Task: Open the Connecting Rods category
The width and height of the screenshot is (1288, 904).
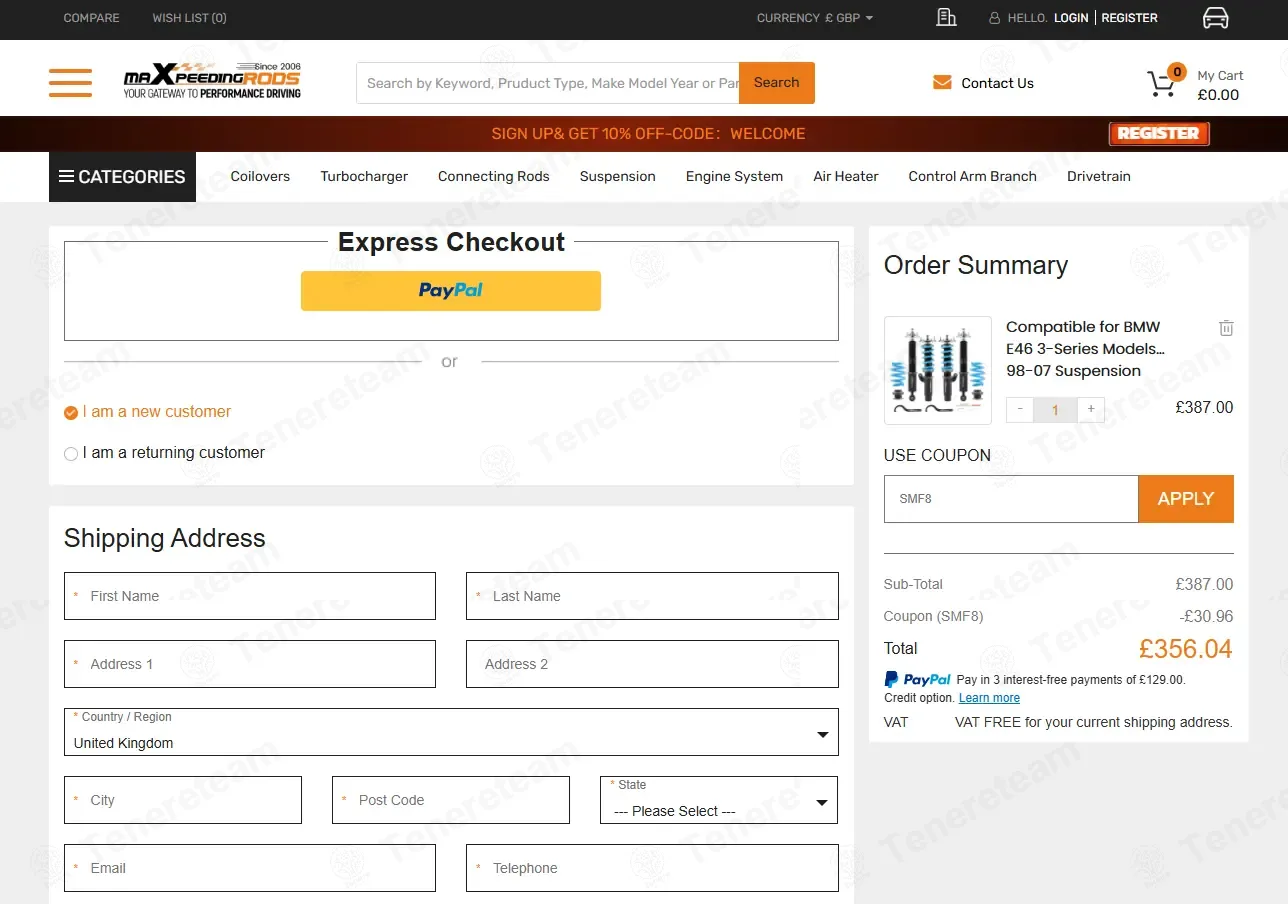Action: pos(494,176)
